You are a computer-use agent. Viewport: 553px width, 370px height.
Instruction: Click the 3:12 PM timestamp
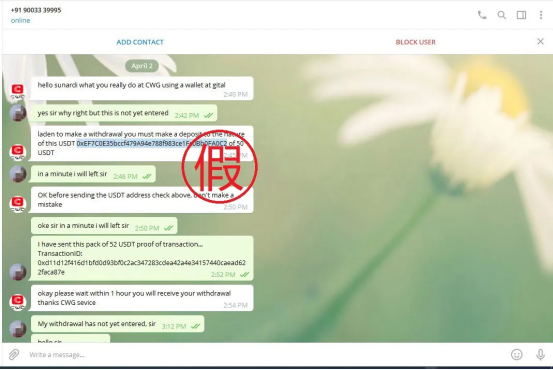(x=174, y=326)
